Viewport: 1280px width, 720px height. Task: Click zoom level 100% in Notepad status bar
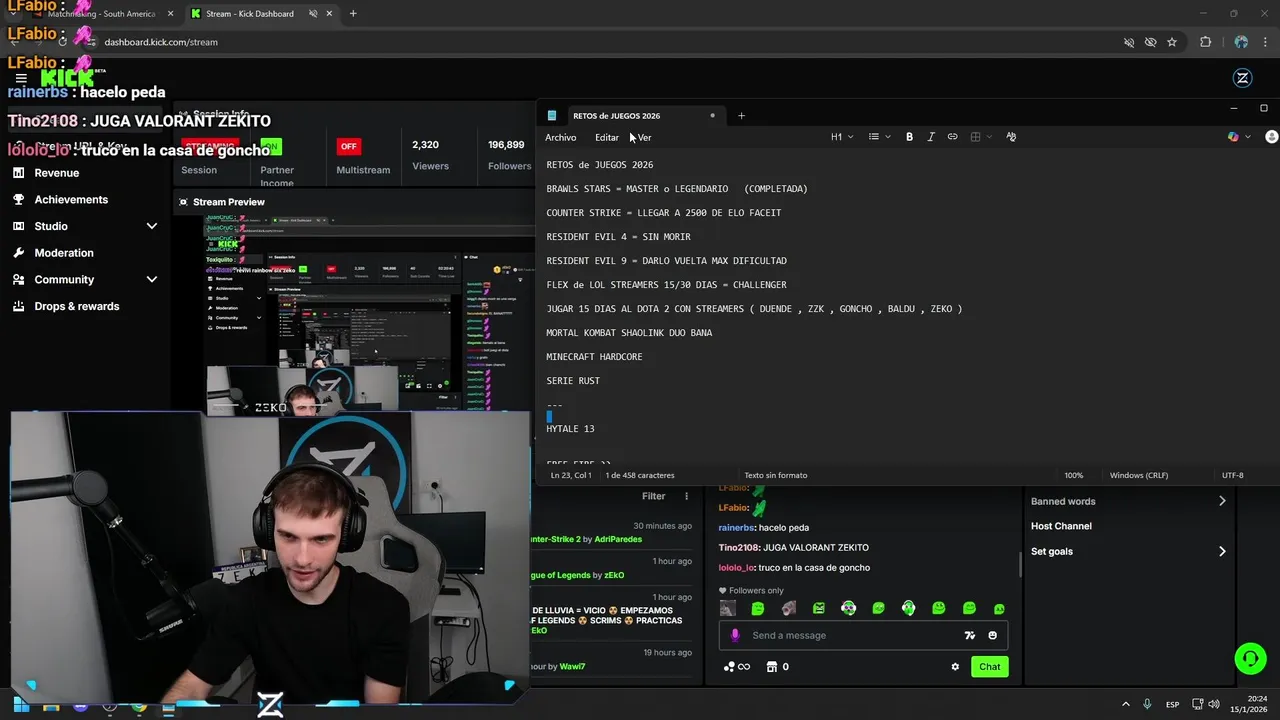coord(1073,475)
